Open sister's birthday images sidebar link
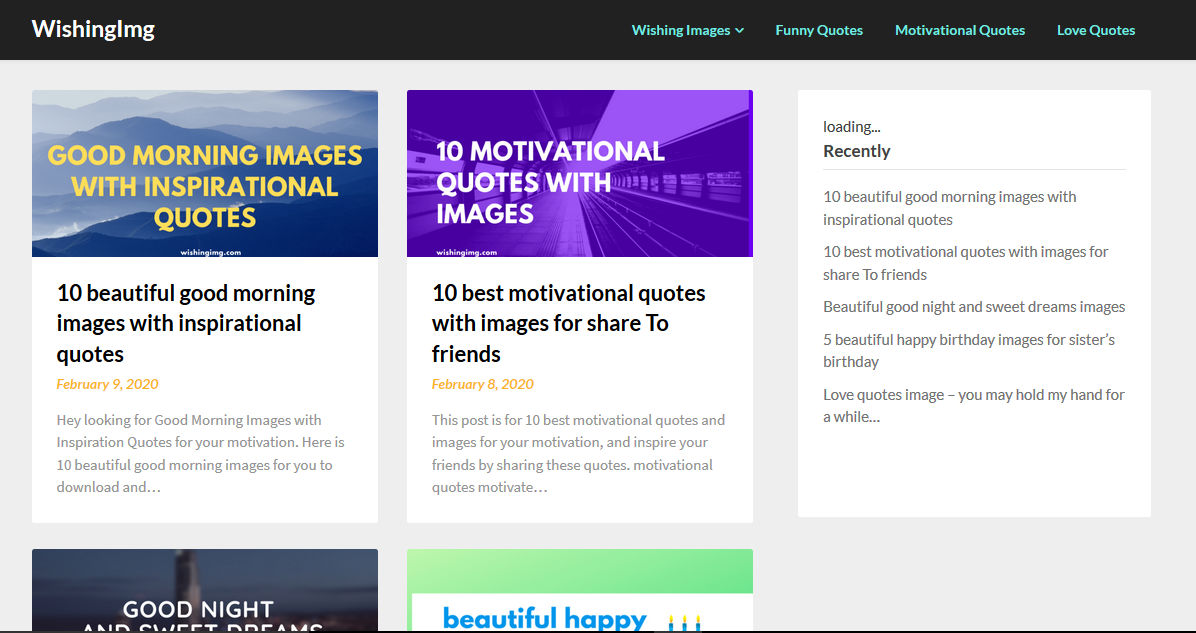1196x633 pixels. click(x=968, y=350)
